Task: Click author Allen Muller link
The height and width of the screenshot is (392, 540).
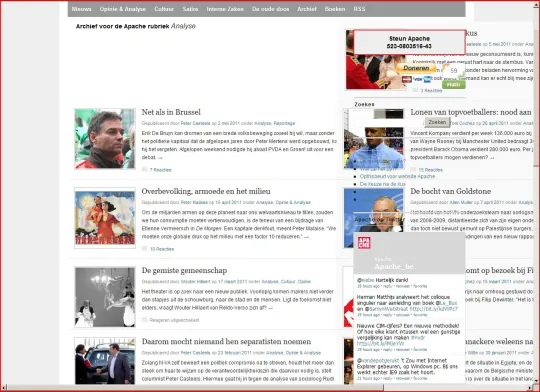Action: coord(461,203)
